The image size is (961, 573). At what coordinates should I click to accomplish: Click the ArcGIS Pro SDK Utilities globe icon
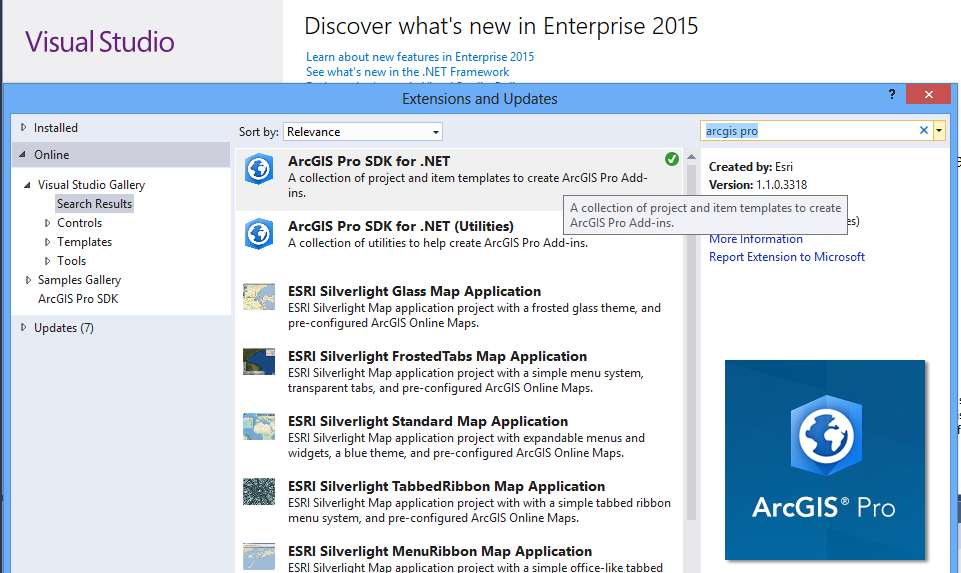(x=259, y=234)
